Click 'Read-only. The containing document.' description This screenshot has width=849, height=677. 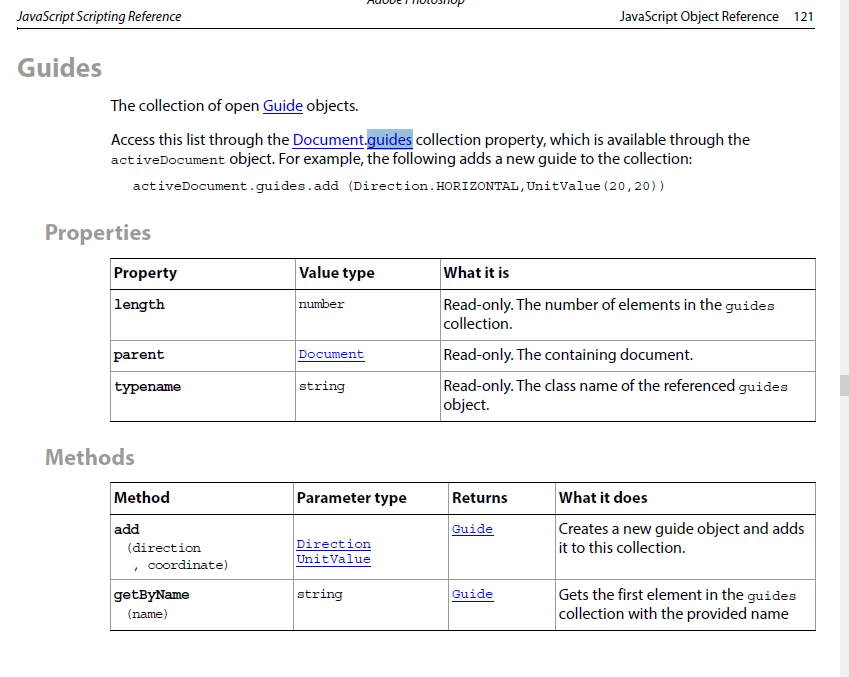[x=568, y=355]
